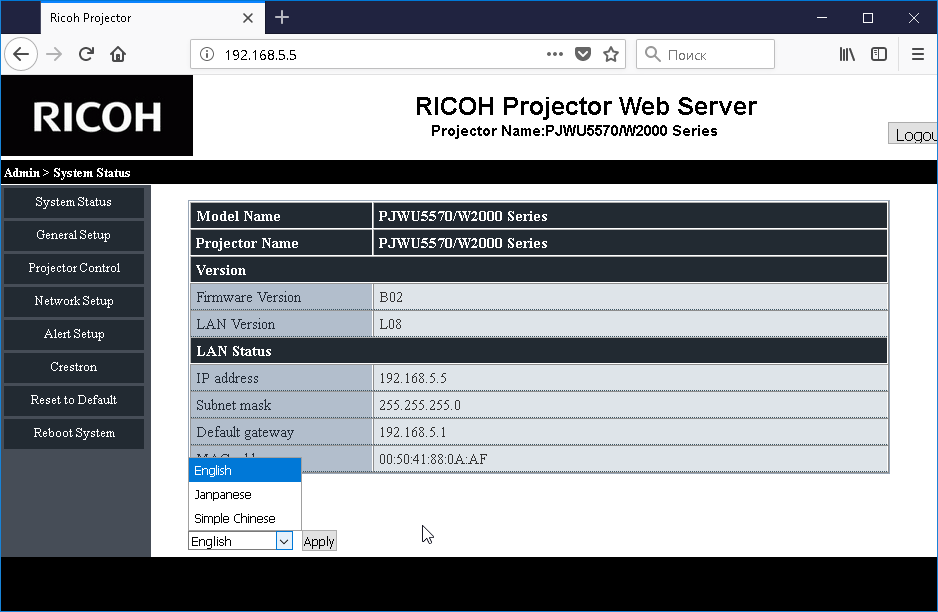Log out of the projector web server
This screenshot has width=938, height=612.
[x=913, y=134]
